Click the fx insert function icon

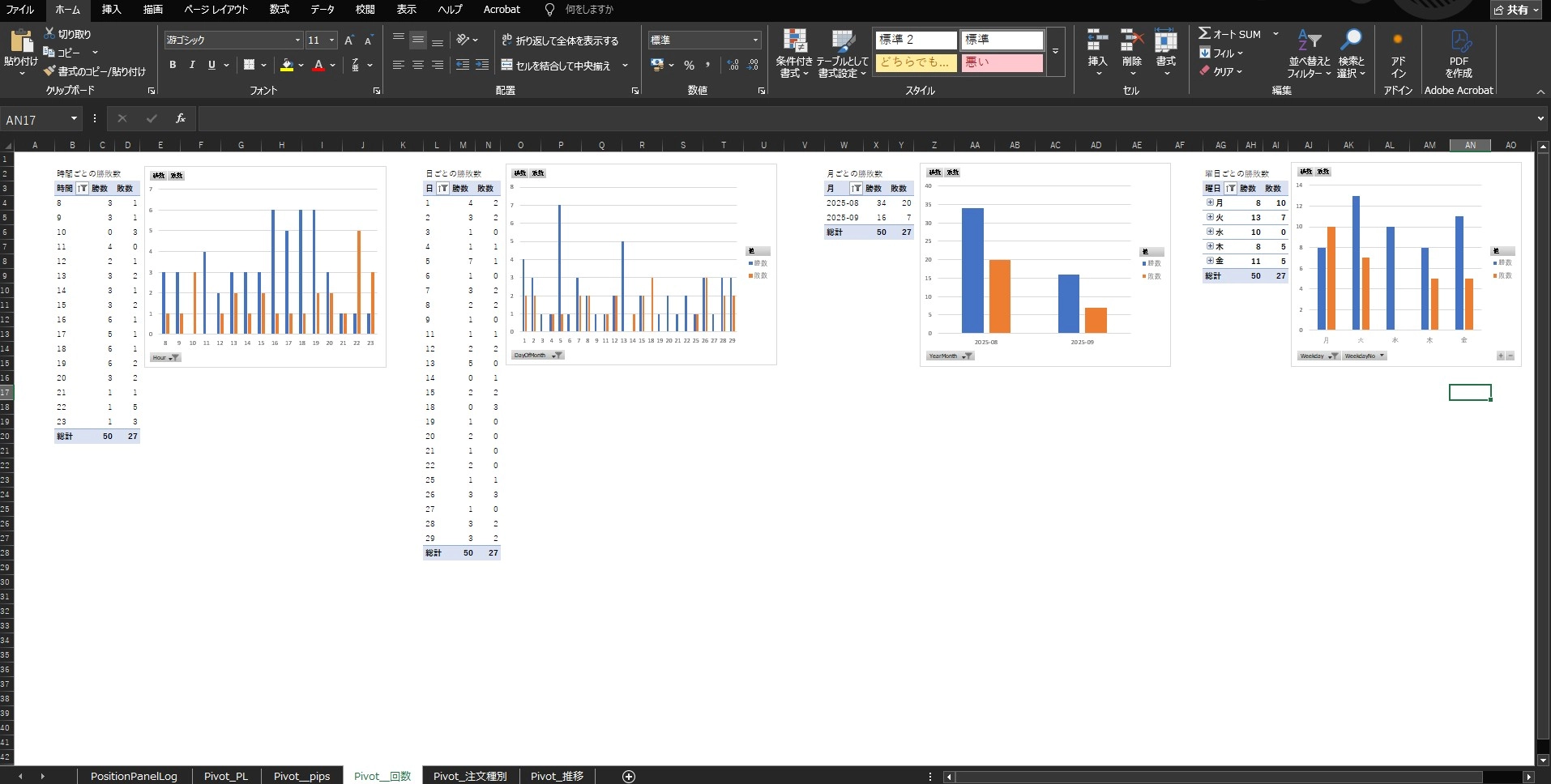pos(181,118)
